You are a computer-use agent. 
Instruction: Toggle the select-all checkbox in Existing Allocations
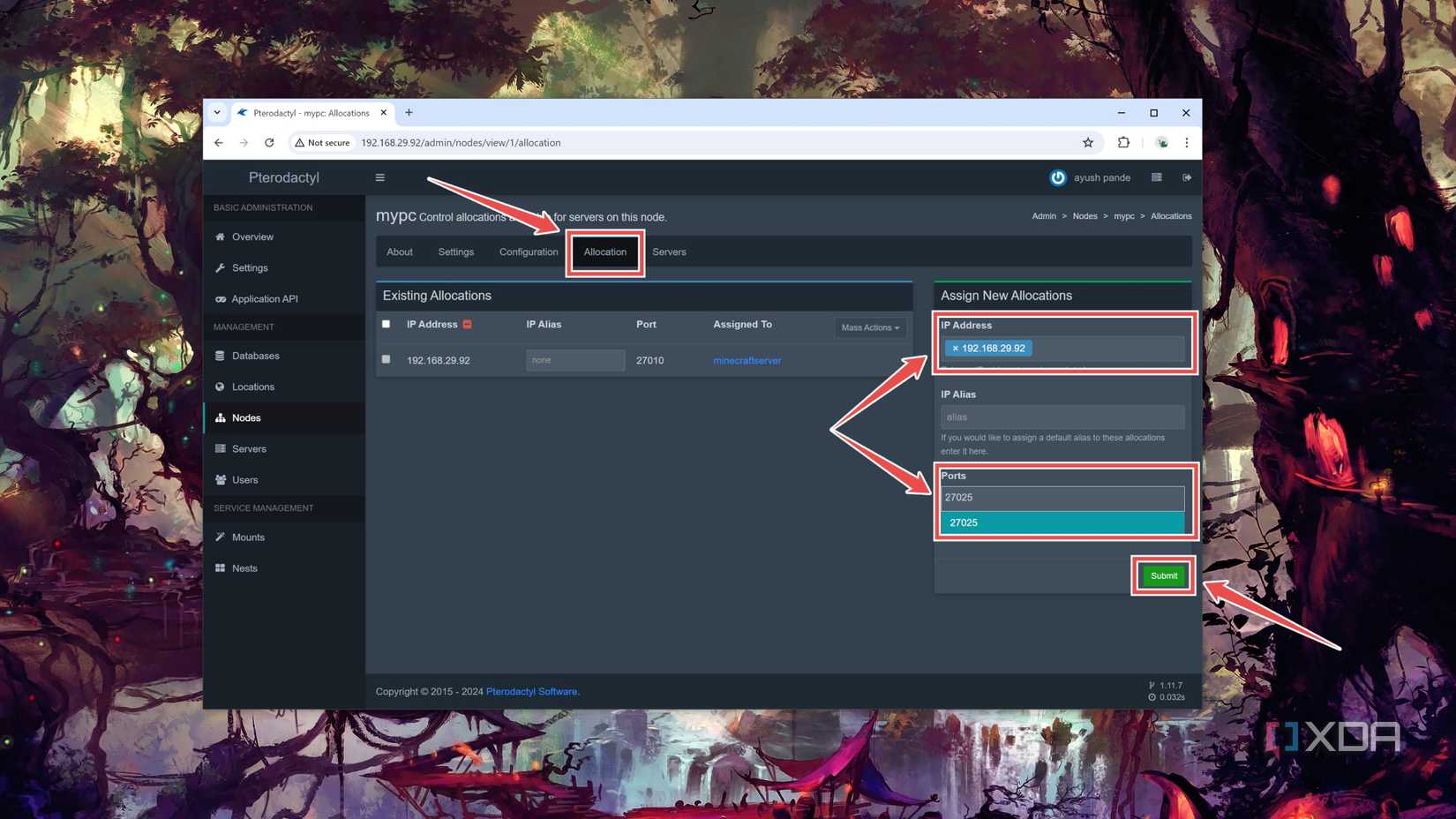(386, 324)
